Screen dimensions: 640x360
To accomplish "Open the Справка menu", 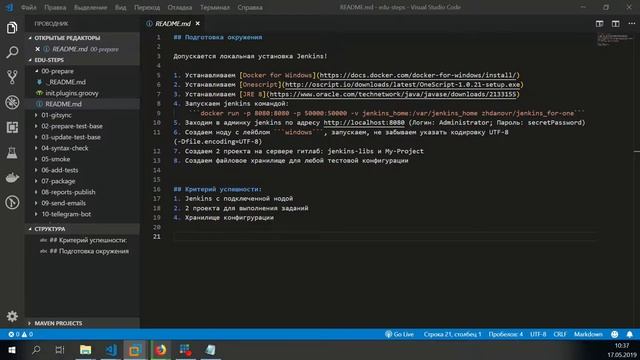I will 250,7.
